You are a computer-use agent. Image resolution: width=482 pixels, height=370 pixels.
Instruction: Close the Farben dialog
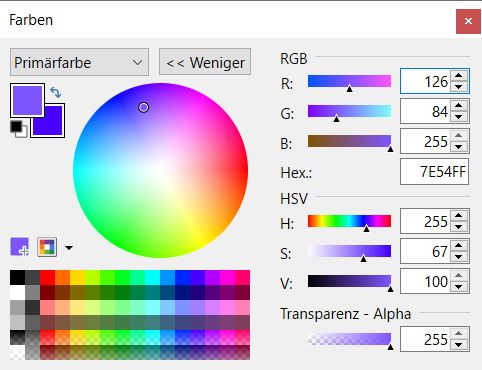[x=468, y=21]
